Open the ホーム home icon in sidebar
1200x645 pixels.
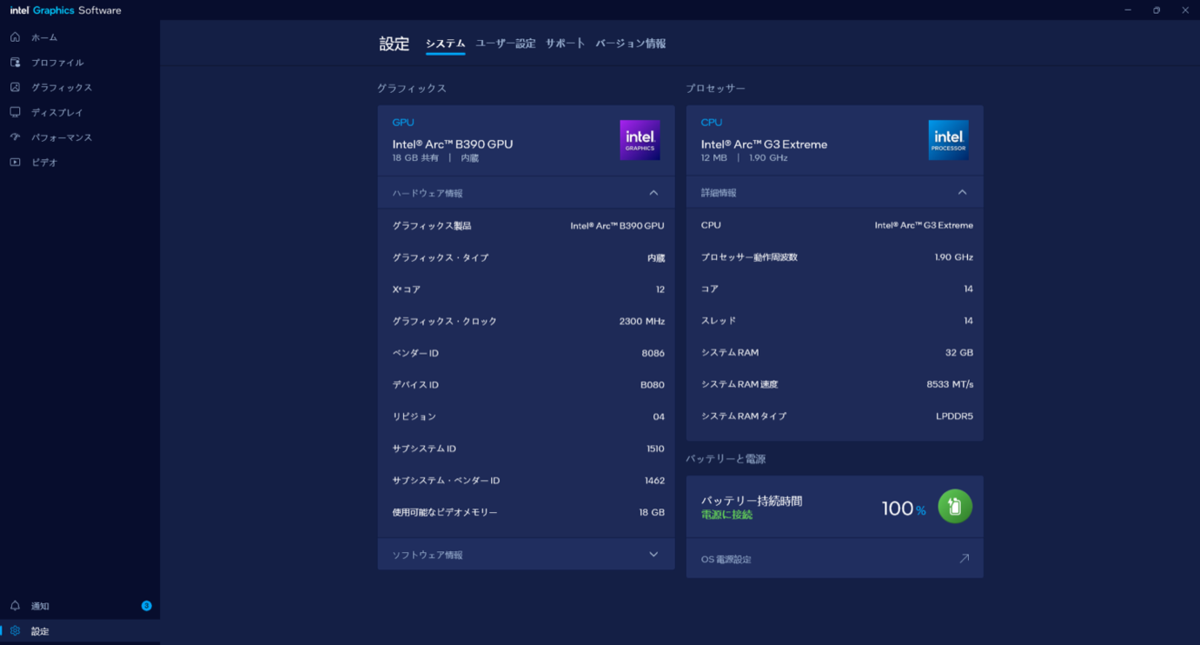point(15,37)
